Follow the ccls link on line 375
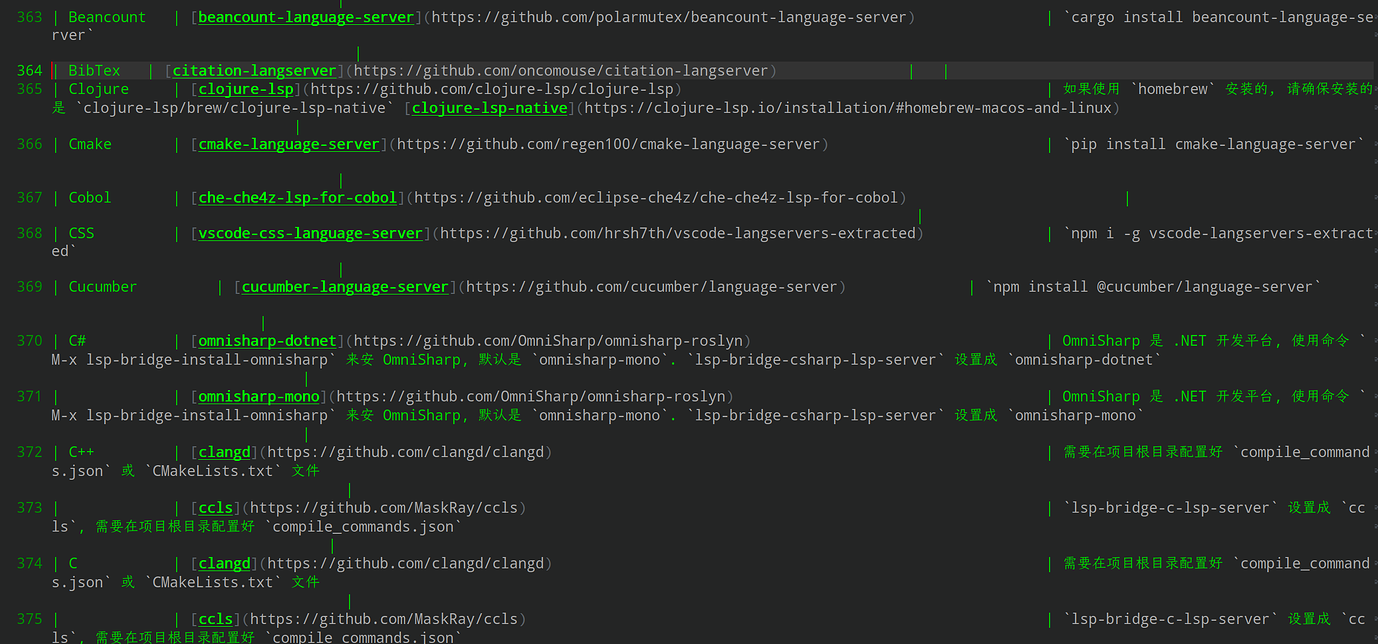The width and height of the screenshot is (1378, 644). [x=216, y=618]
